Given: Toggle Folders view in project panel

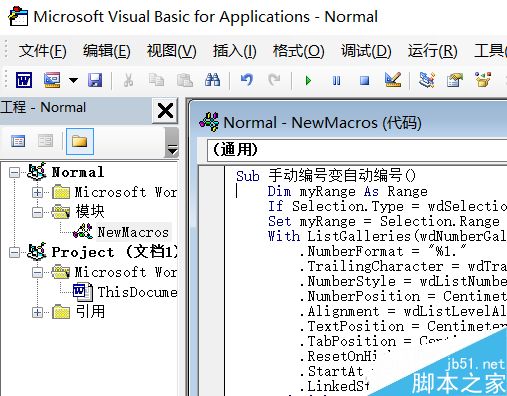Looking at the screenshot, I should tap(80, 141).
